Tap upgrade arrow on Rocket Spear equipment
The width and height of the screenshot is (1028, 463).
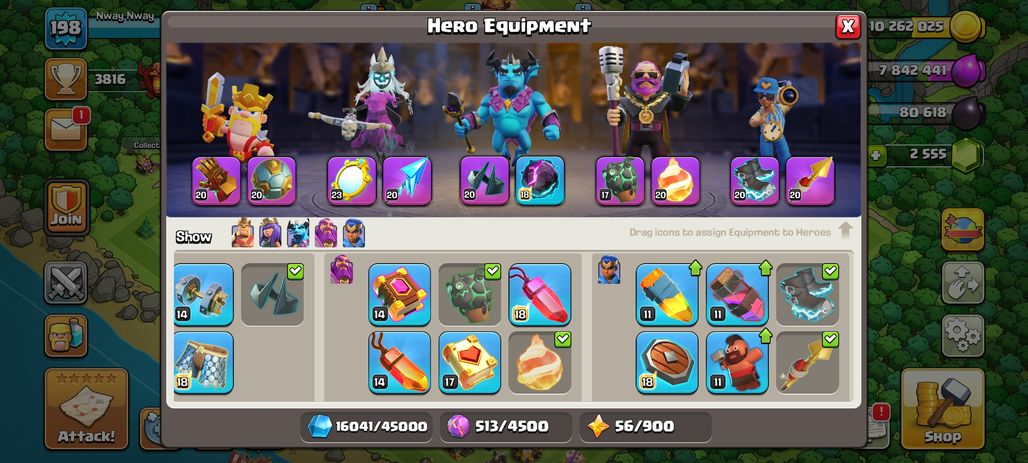[x=695, y=268]
